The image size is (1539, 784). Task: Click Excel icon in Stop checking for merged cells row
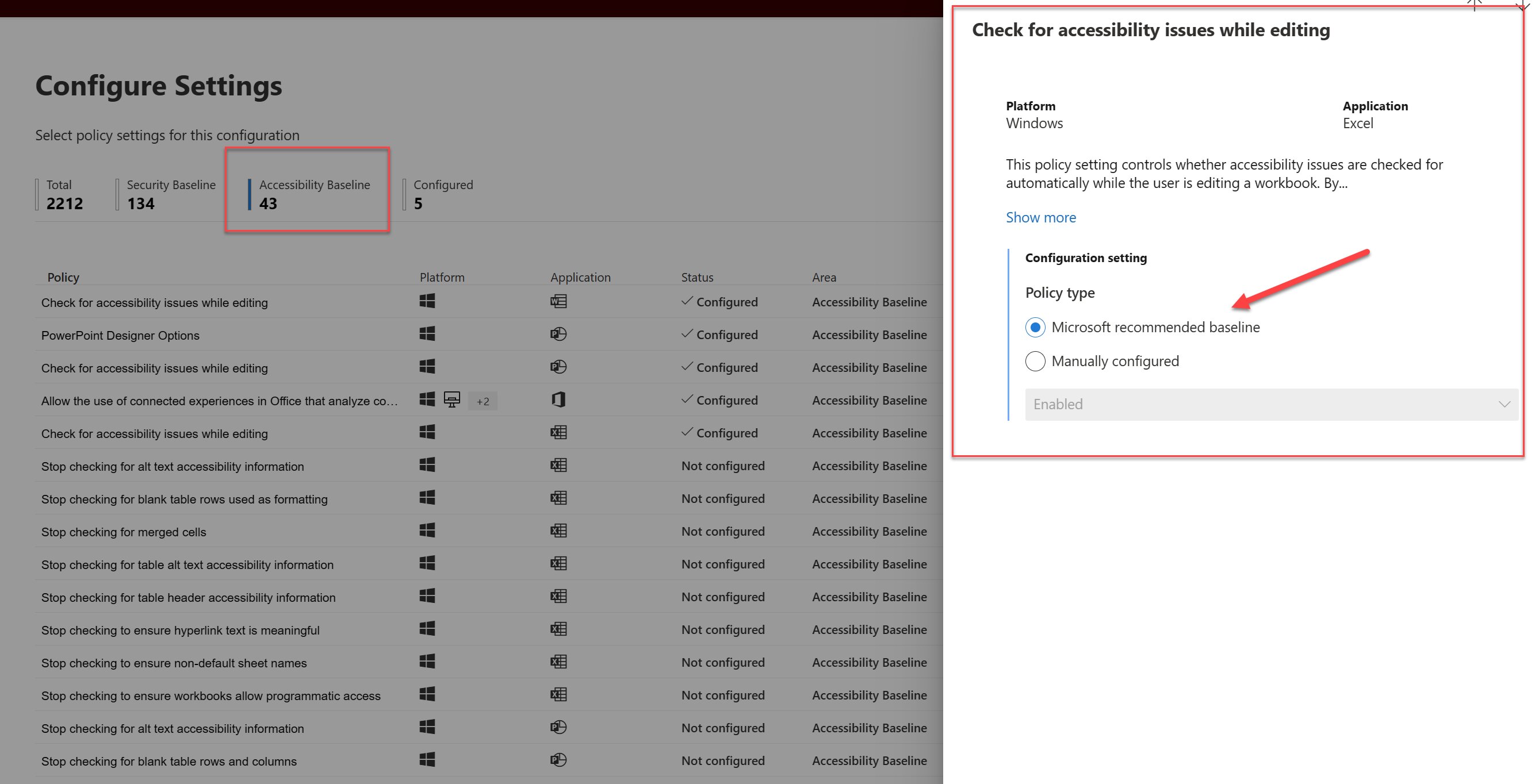coord(558,531)
